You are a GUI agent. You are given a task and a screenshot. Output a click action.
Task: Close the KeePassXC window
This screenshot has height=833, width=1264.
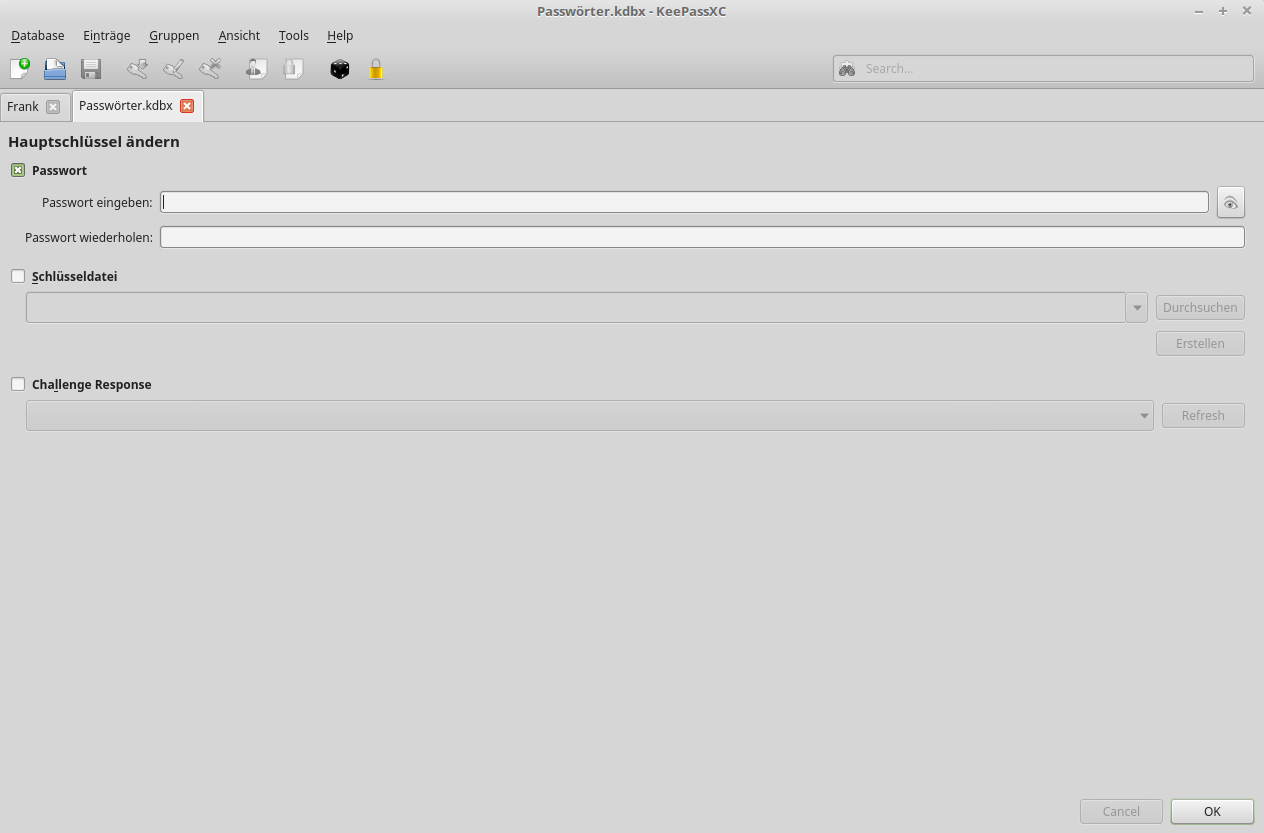click(1247, 11)
